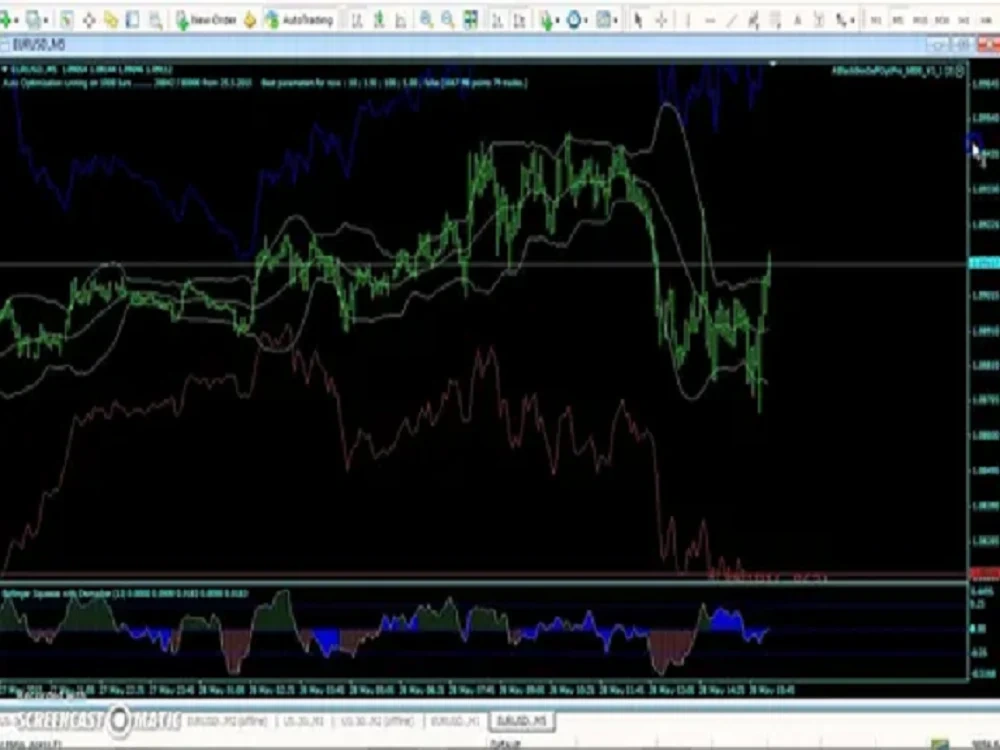Switch to M5 timeframe
This screenshot has height=750, width=1000.
[898, 20]
